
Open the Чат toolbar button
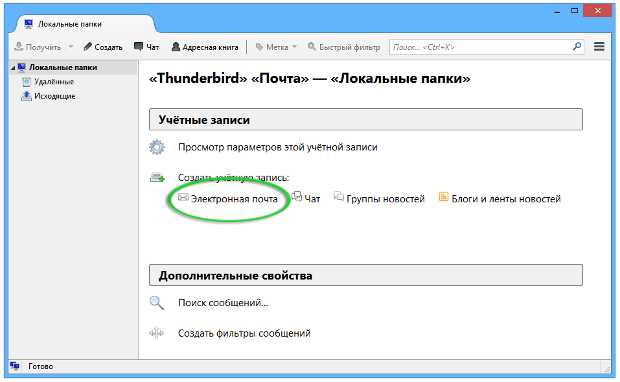coord(147,47)
